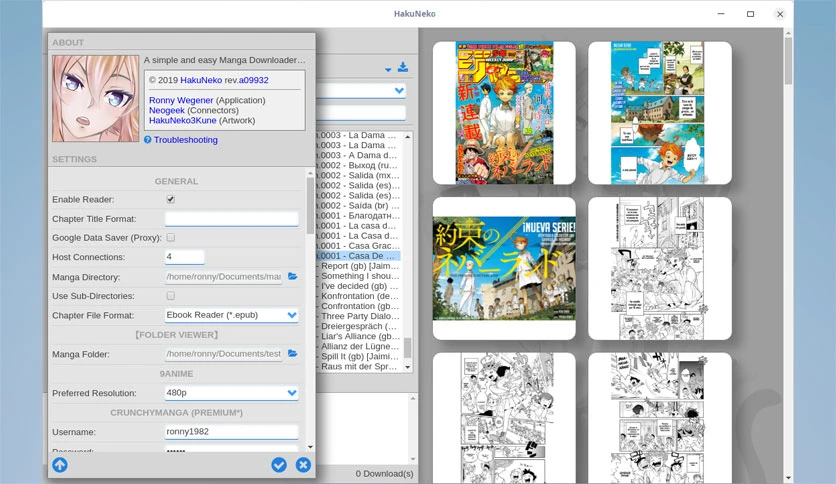
Task: Click the up-arrow icon in settings footer
Action: coord(60,465)
